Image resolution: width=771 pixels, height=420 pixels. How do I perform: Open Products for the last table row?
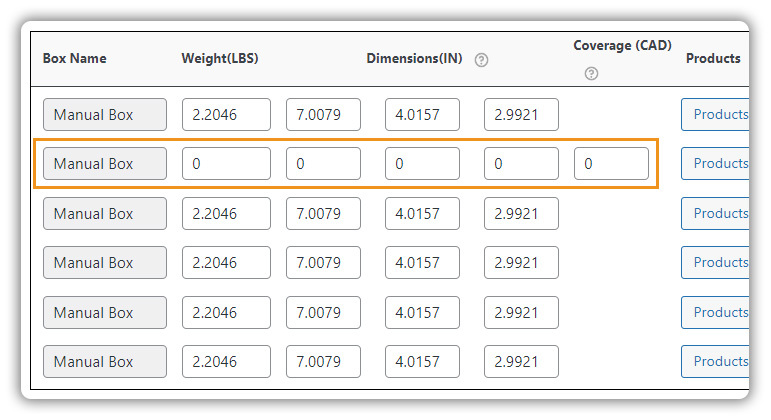715,361
